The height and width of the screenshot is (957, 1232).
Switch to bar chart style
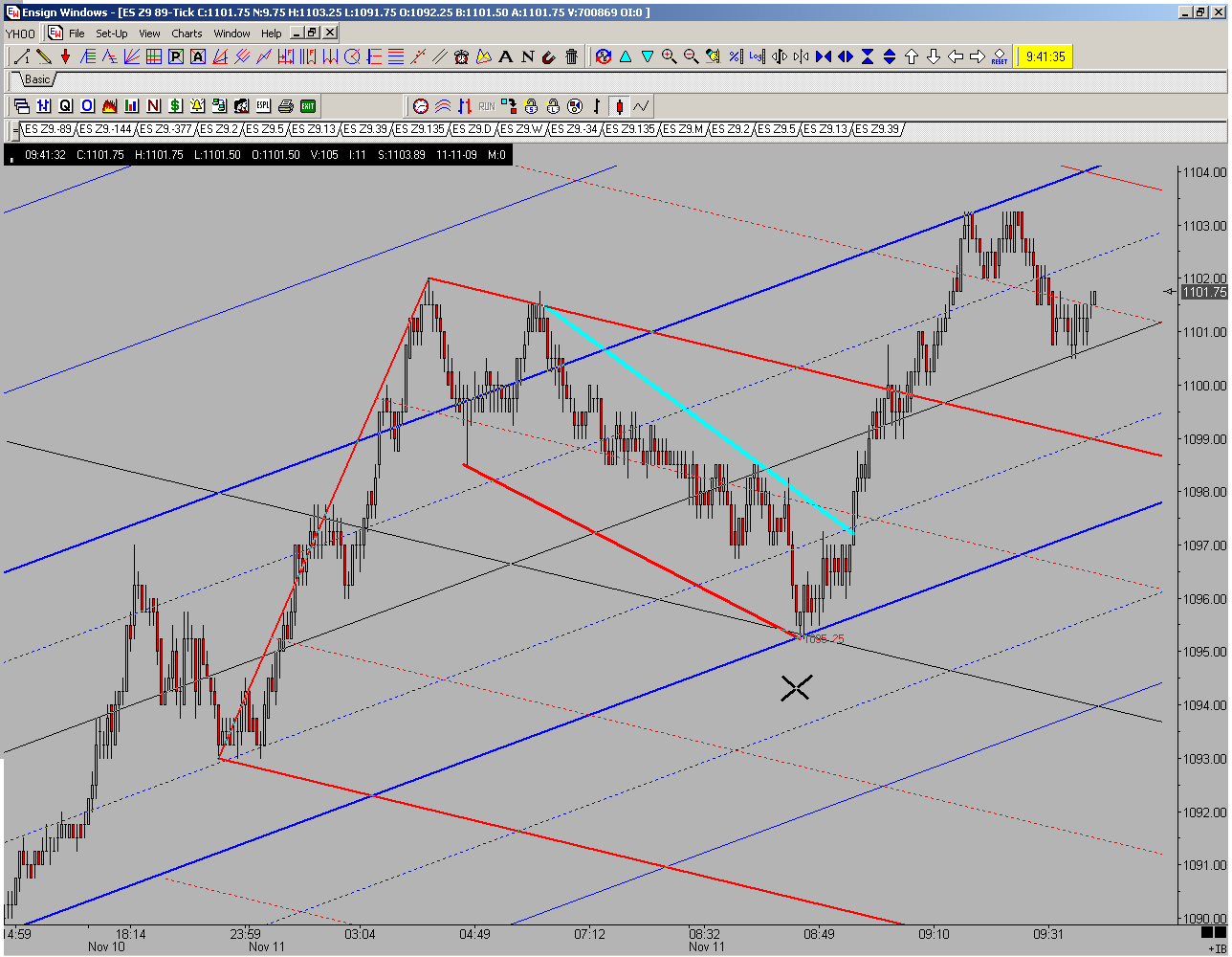[x=597, y=105]
